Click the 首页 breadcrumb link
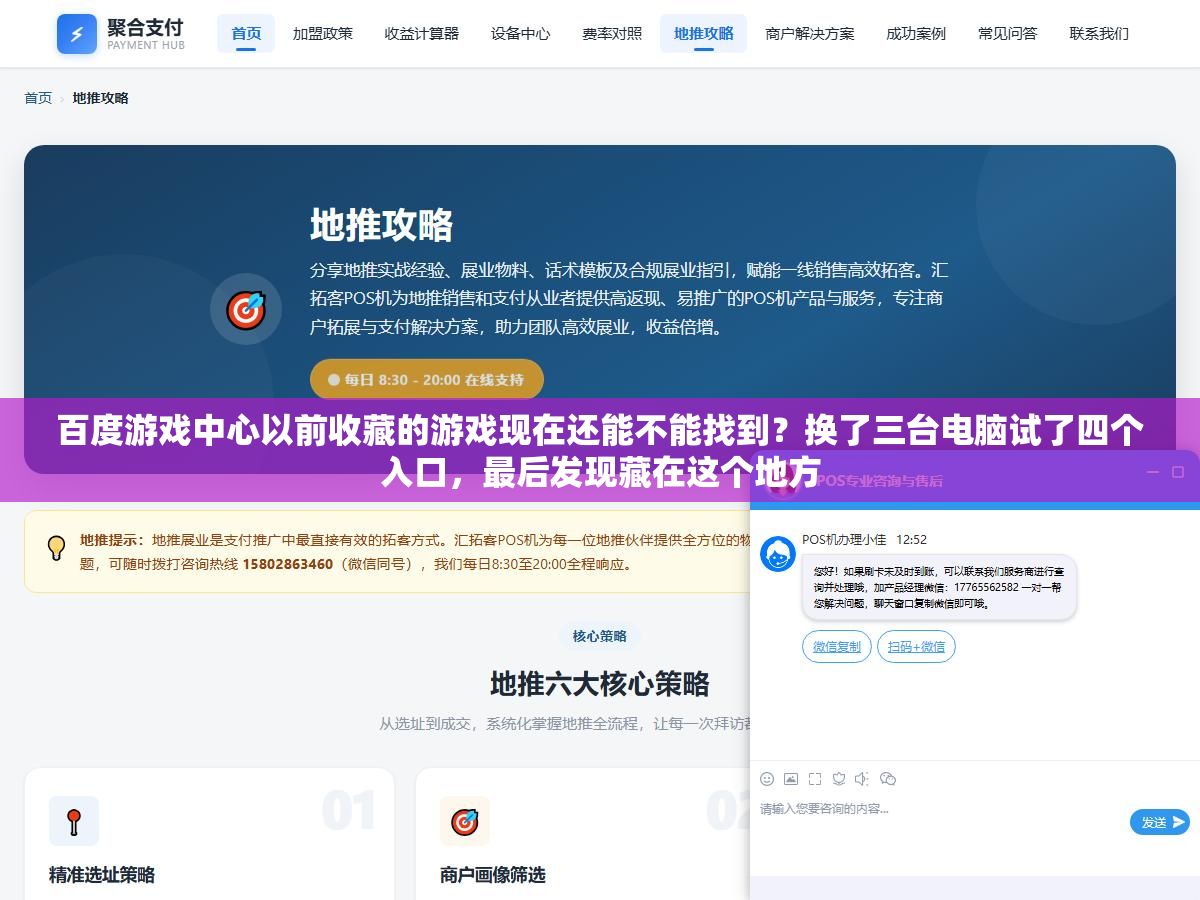 38,98
